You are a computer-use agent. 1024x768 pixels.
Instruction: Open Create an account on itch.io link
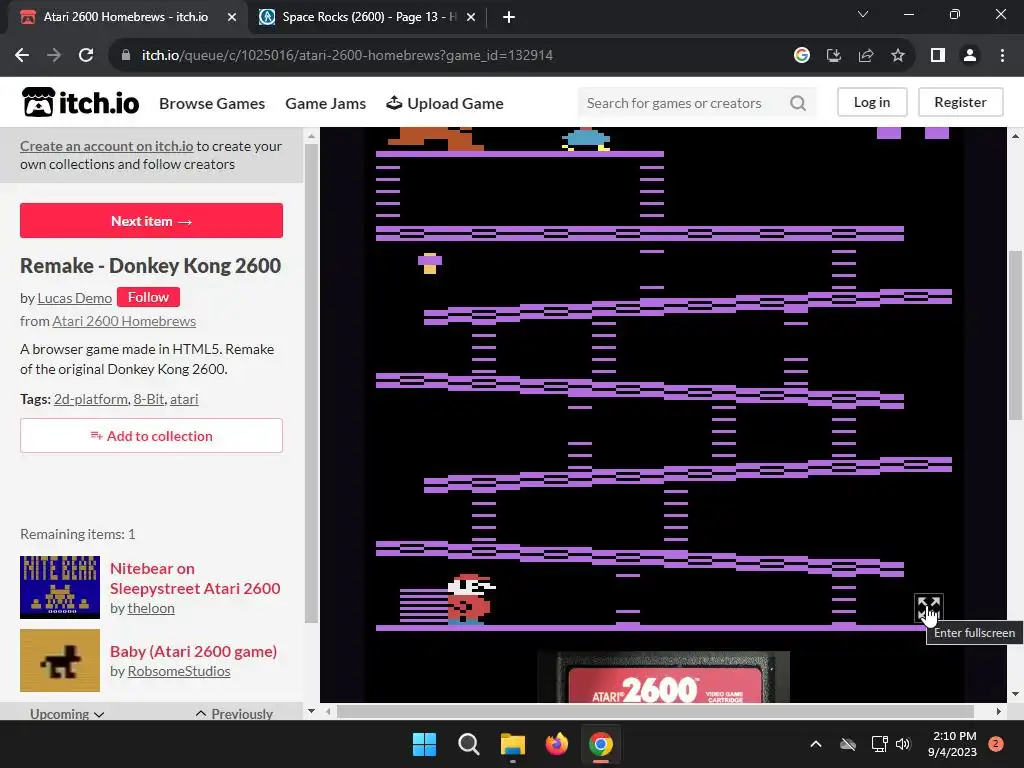(x=106, y=146)
